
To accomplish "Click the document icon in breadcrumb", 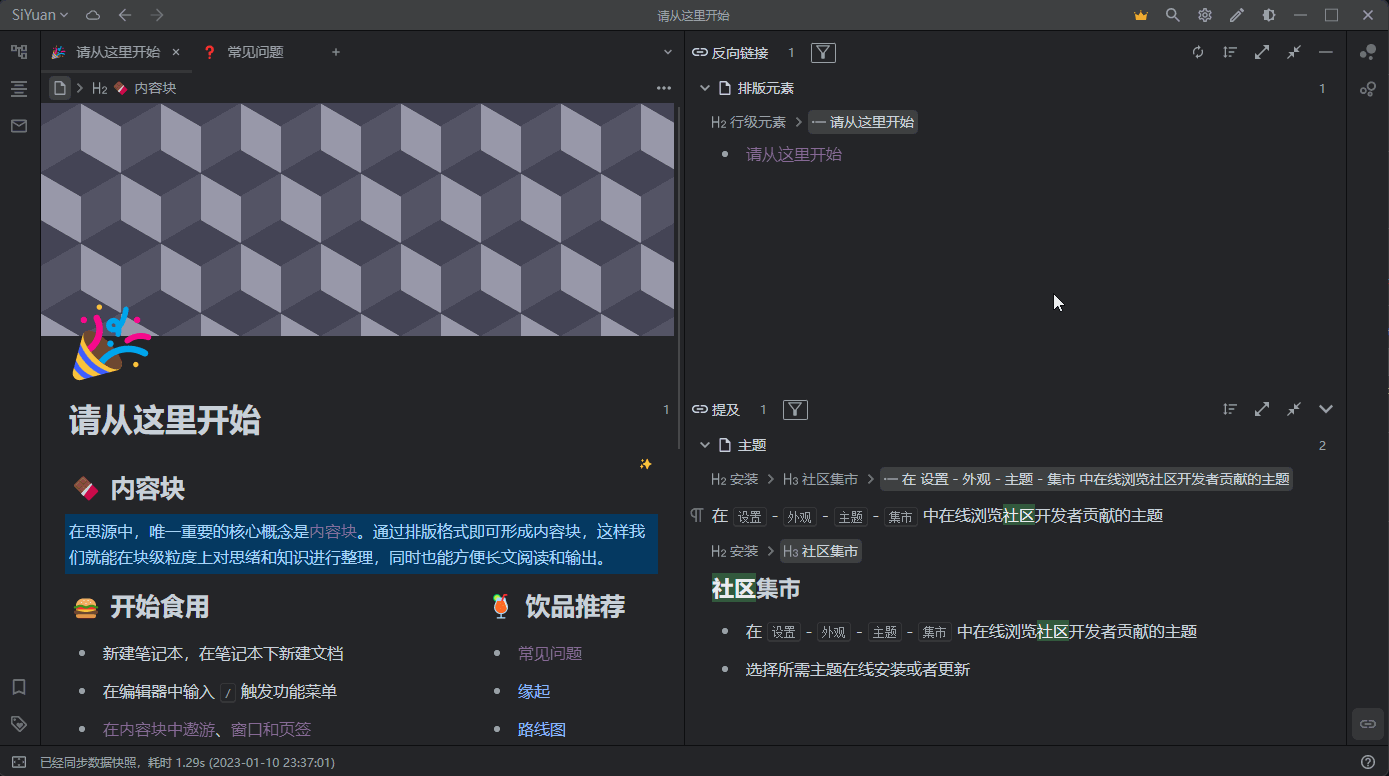I will pos(60,88).
